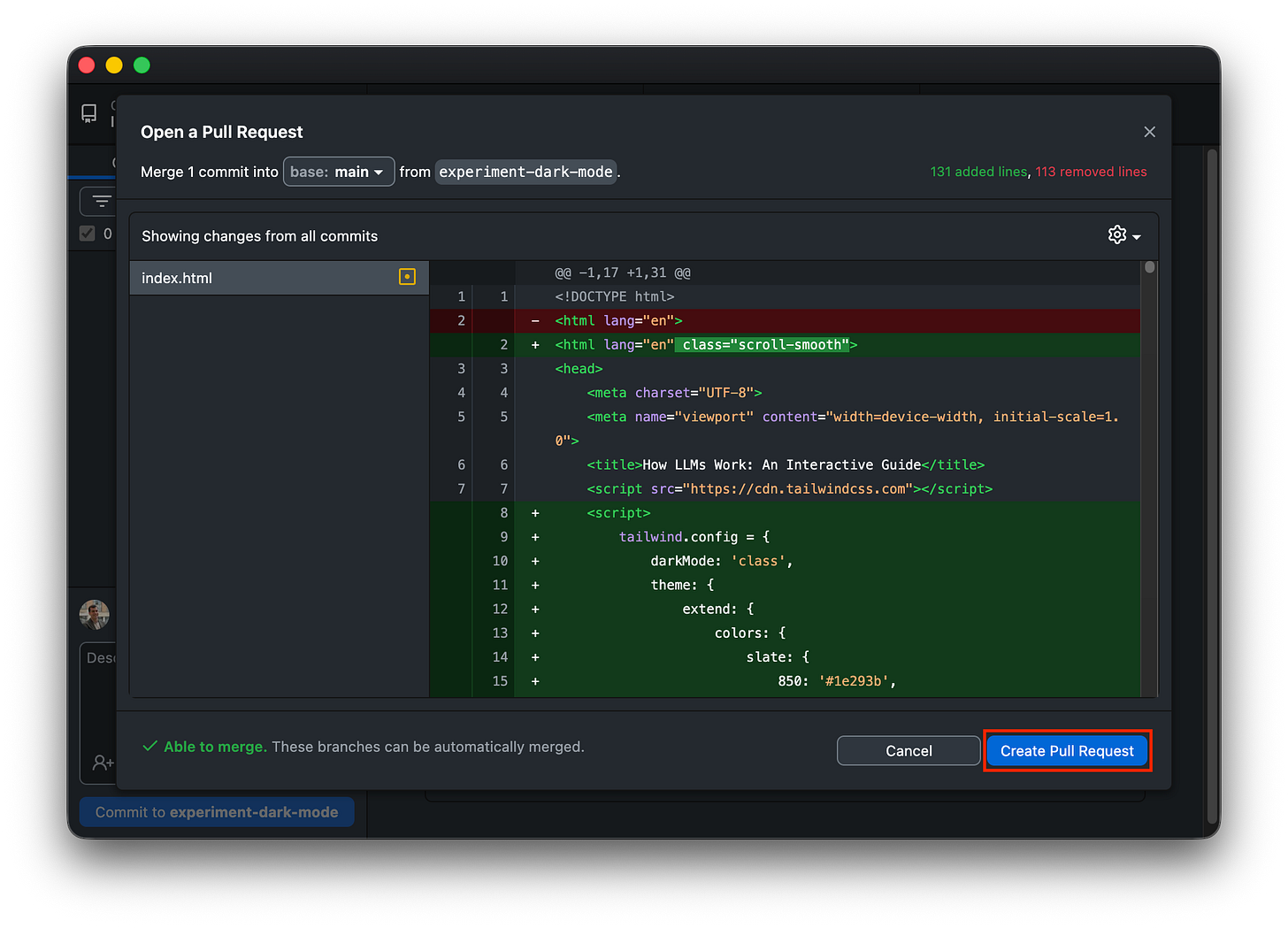The width and height of the screenshot is (1288, 928).
Task: Click the add co-authors icon
Action: point(103,763)
